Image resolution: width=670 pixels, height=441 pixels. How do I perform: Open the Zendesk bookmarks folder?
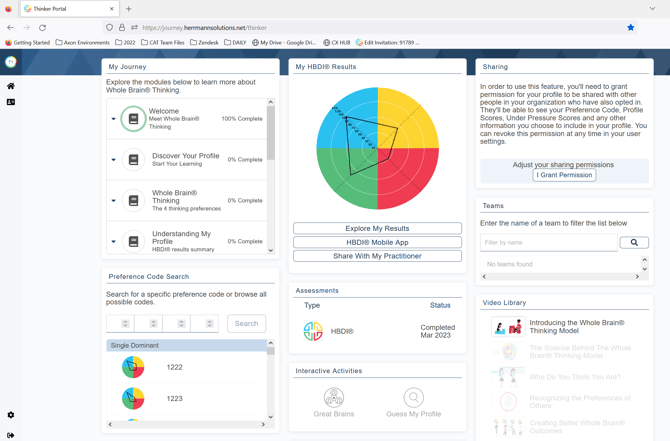(204, 43)
